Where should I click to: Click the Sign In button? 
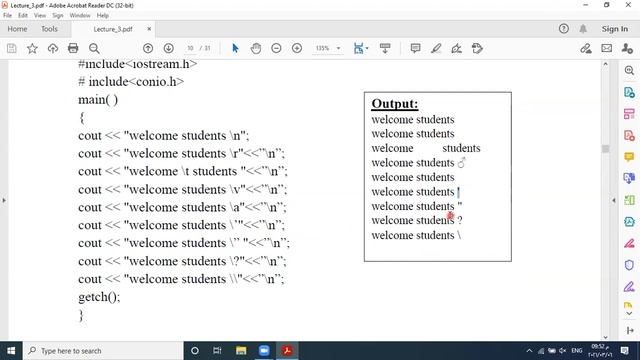pos(615,29)
